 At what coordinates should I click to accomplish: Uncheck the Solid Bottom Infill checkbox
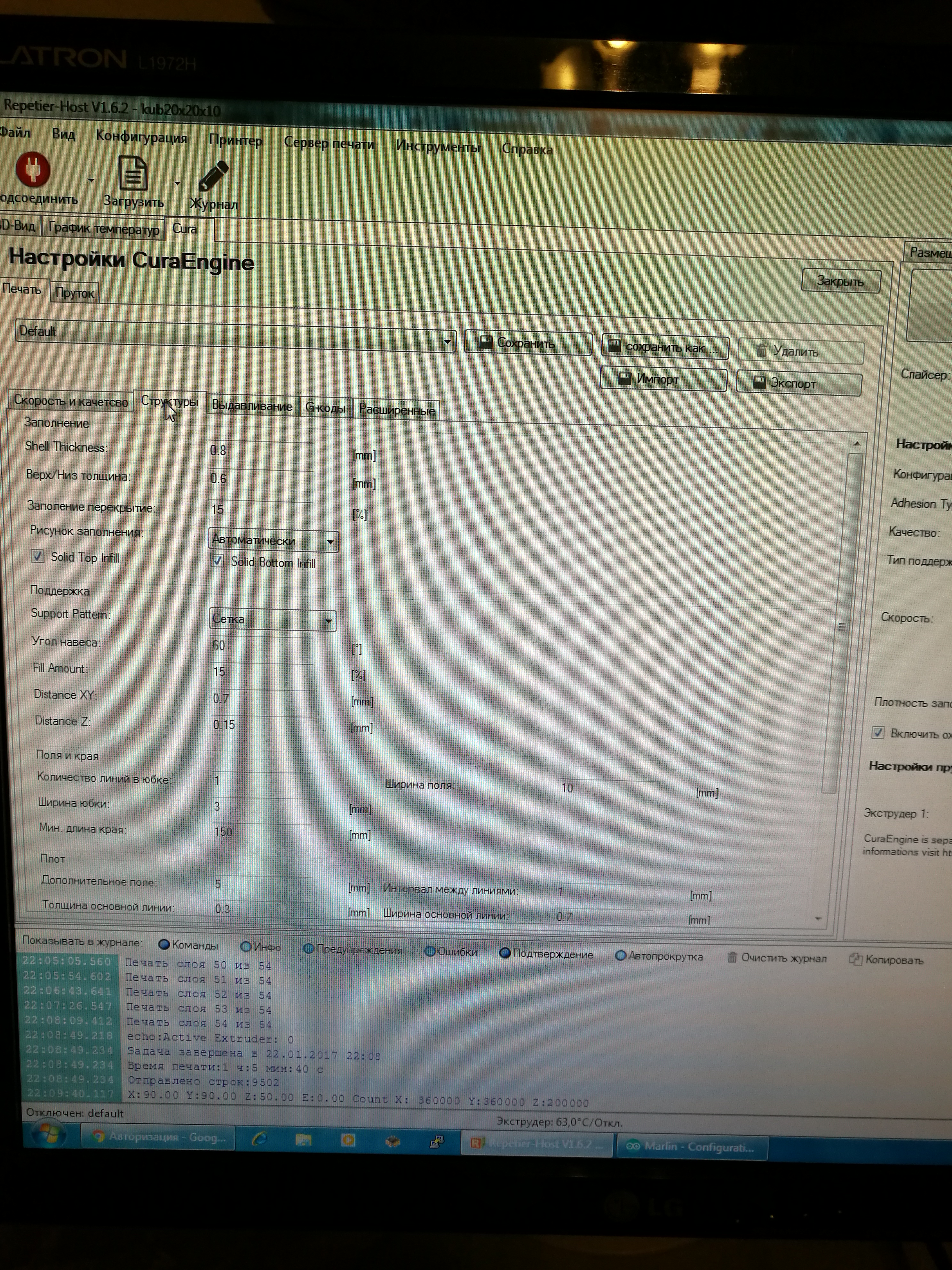click(x=218, y=561)
